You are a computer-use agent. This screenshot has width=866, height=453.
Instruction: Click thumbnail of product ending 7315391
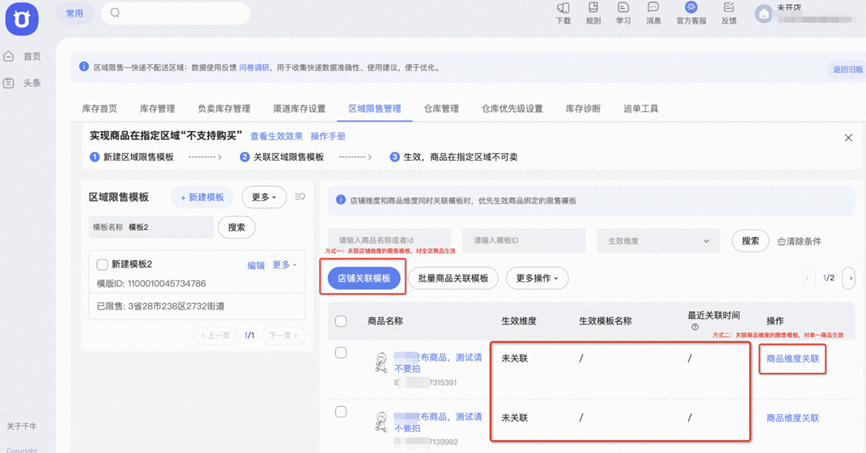pos(381,363)
